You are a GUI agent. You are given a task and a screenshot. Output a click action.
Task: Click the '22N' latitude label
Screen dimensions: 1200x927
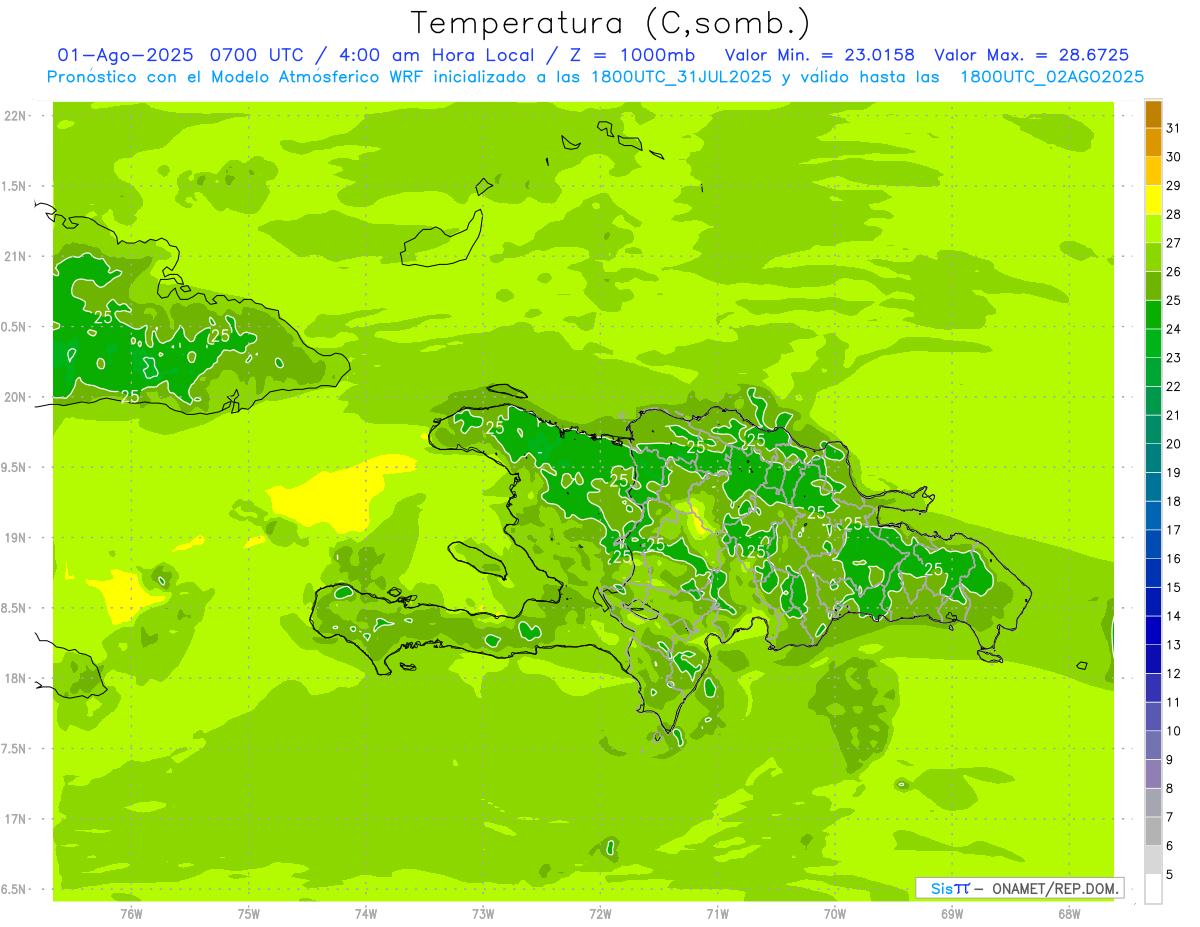[16, 116]
